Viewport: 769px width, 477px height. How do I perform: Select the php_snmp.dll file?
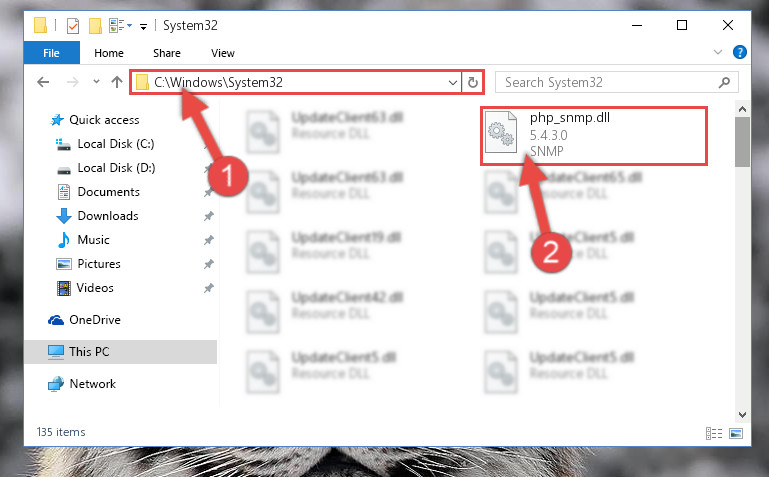[x=593, y=135]
